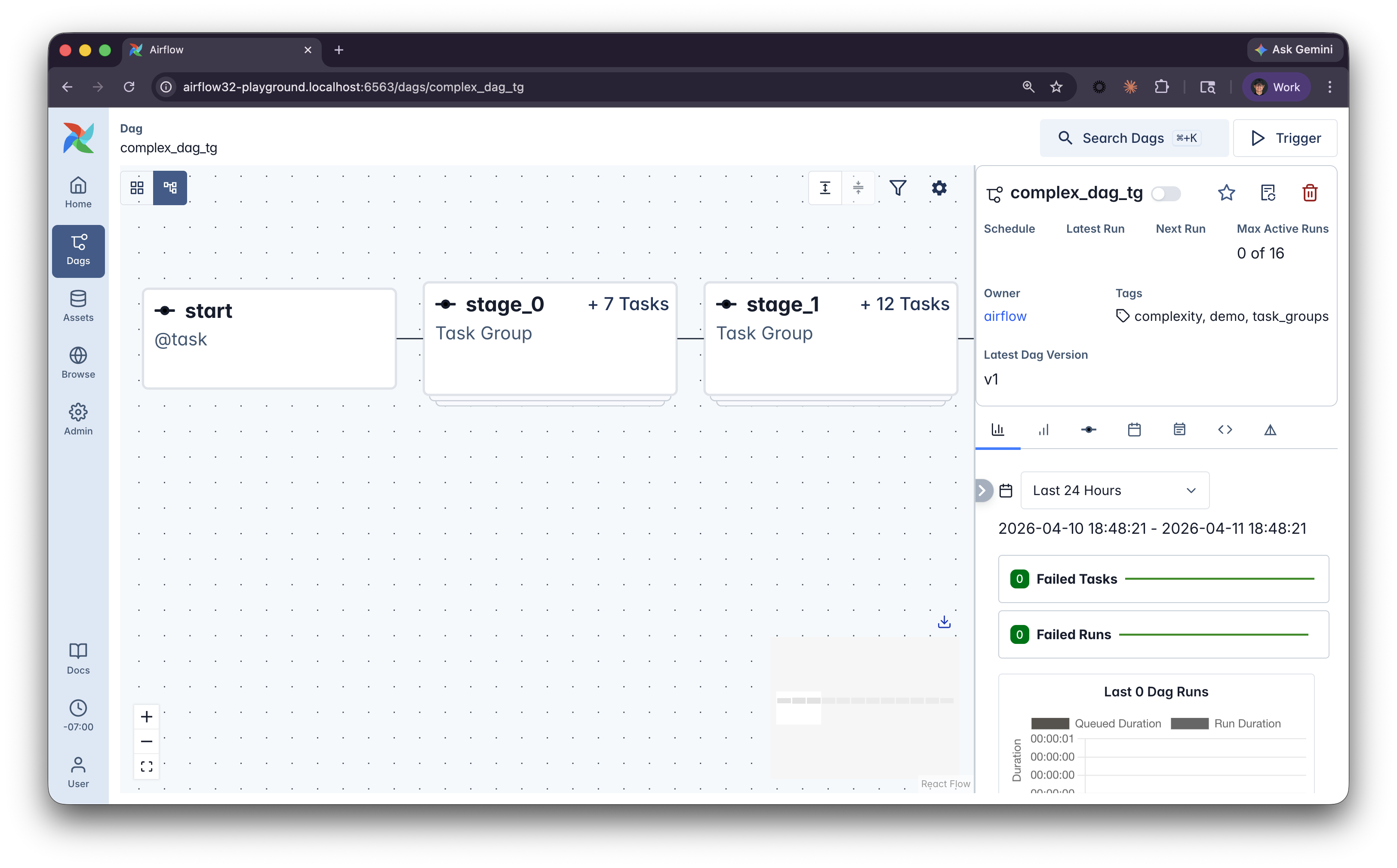
Task: Click the browser back arrow
Action: (67, 87)
